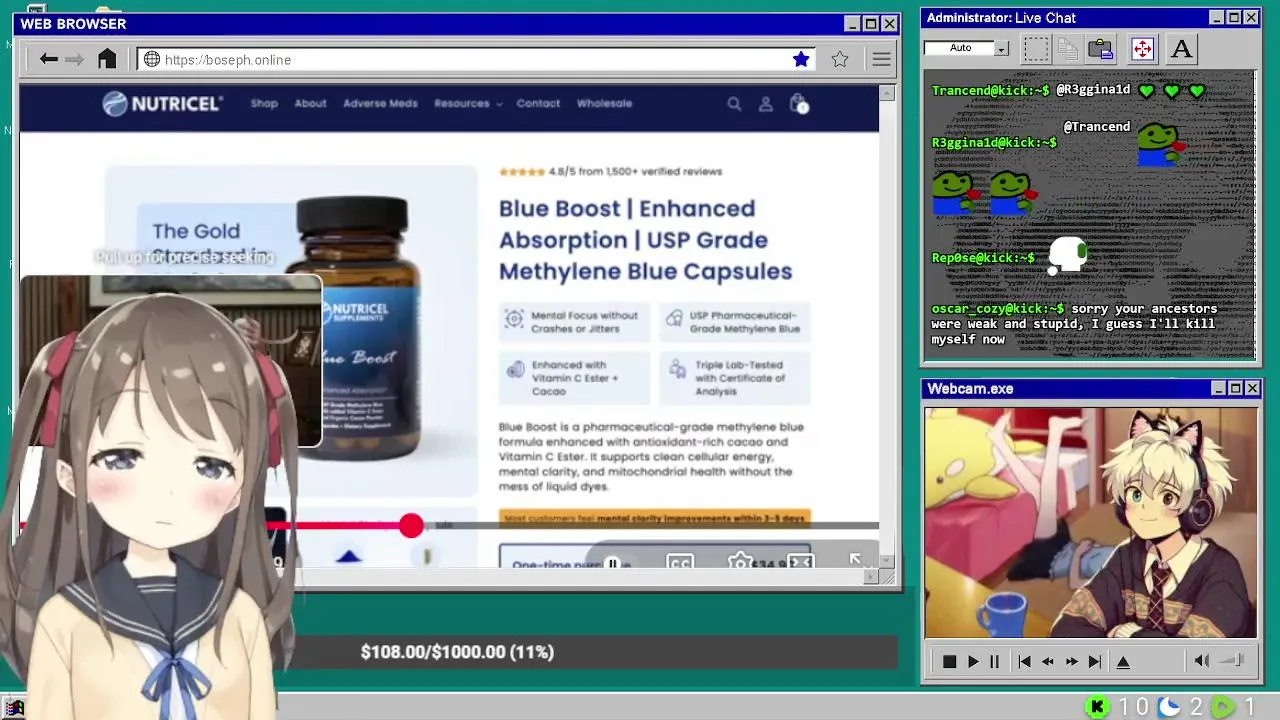Adjust the Webcam.exe volume slider
1280x720 pixels.
(x=1233, y=661)
